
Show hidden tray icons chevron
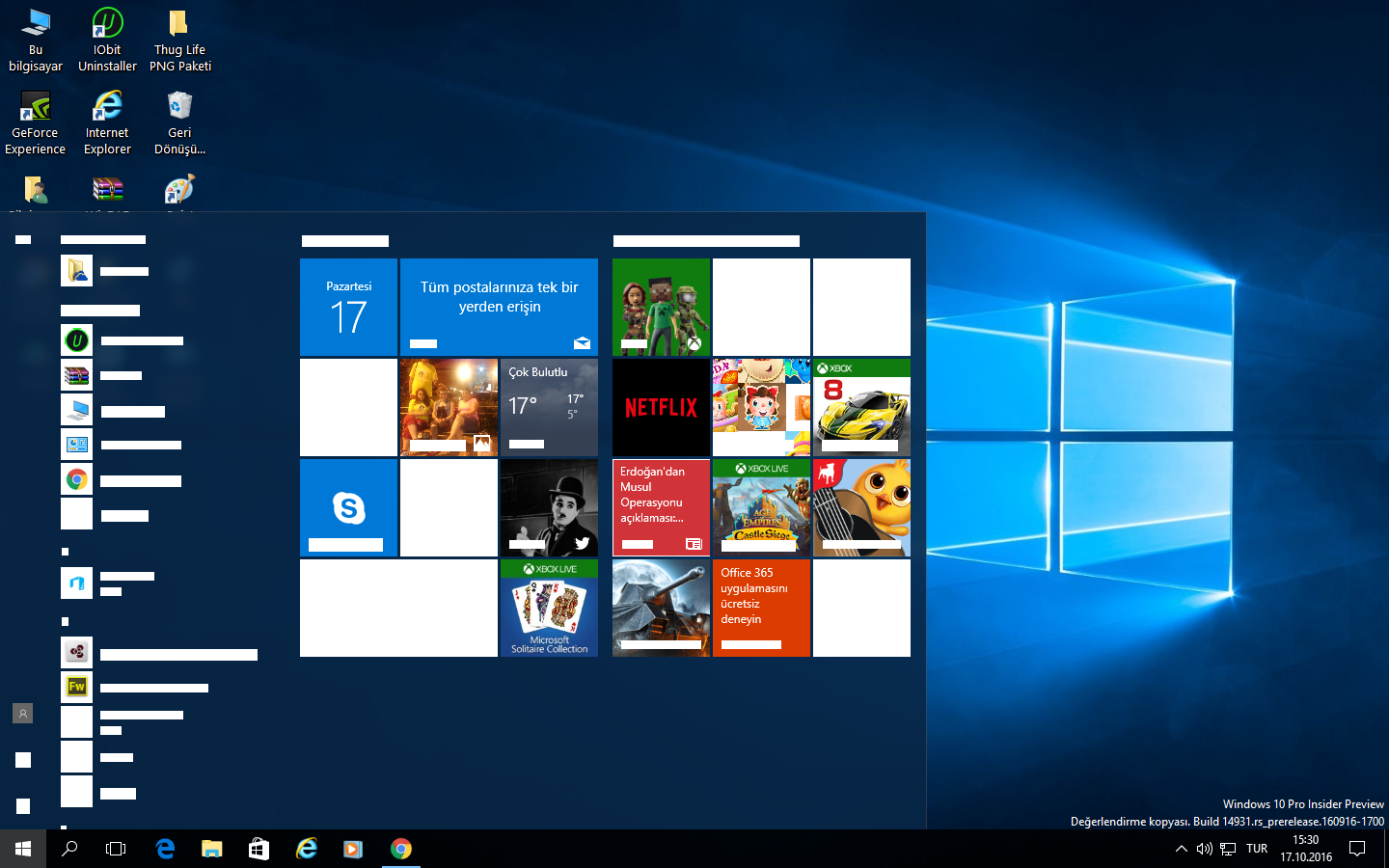pyautogui.click(x=1182, y=849)
